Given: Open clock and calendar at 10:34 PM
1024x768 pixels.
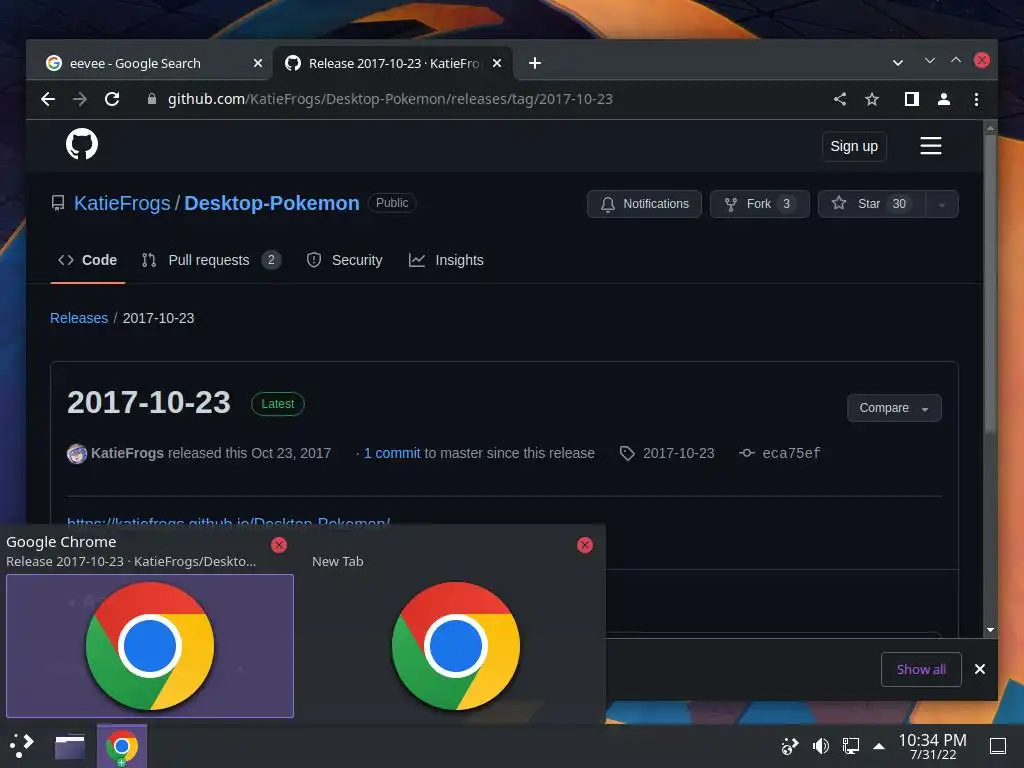Looking at the screenshot, I should [933, 746].
